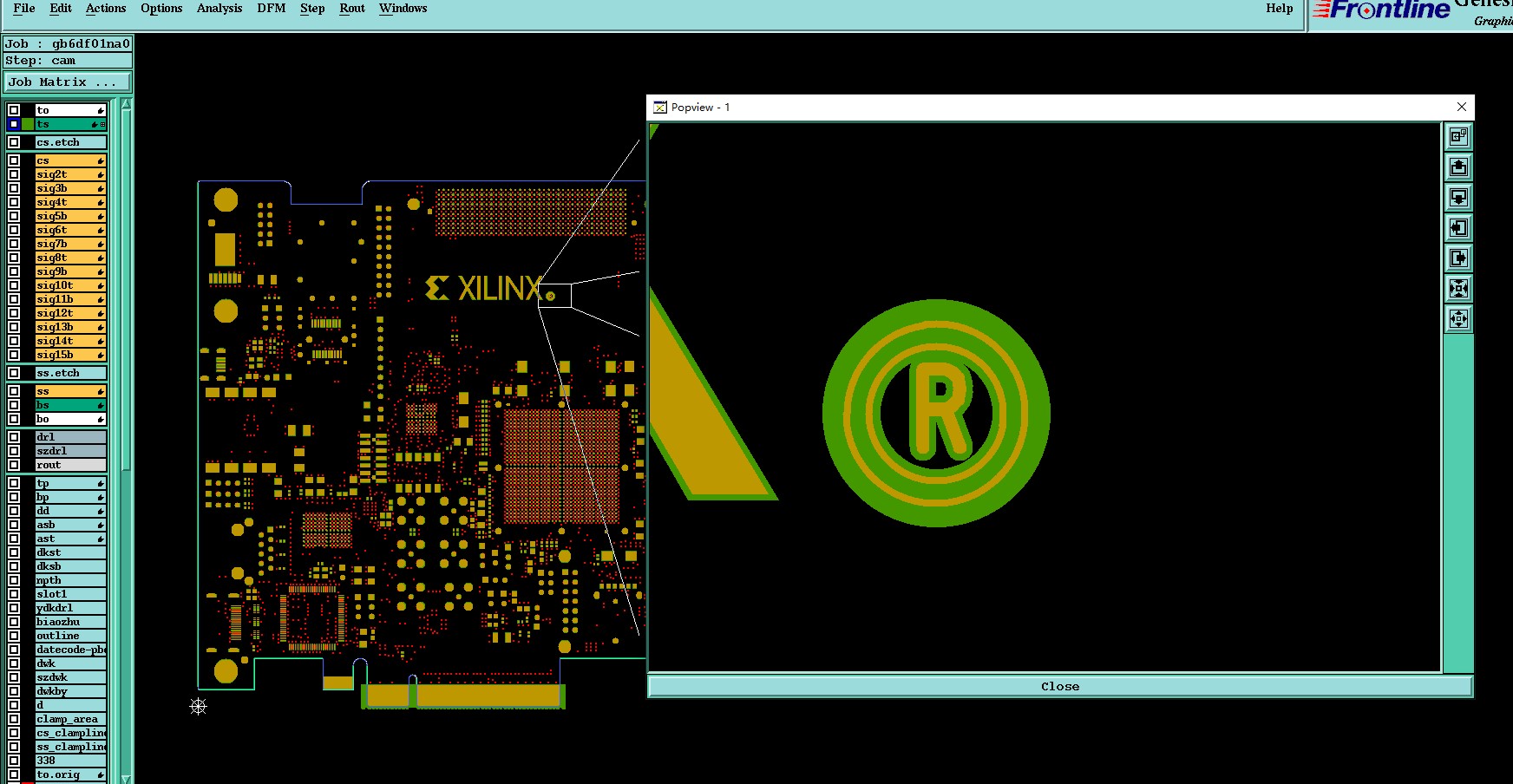Open the Help menu

1280,9
